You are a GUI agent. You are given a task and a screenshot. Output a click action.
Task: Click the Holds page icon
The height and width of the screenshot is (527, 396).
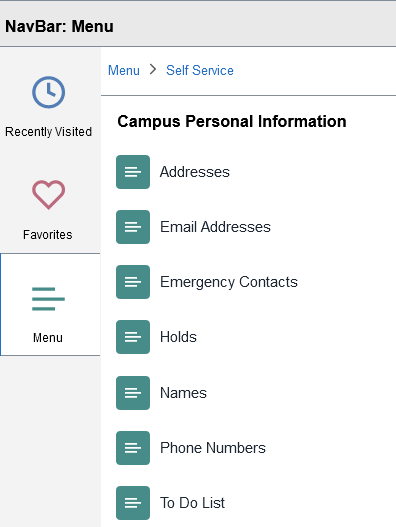[133, 337]
